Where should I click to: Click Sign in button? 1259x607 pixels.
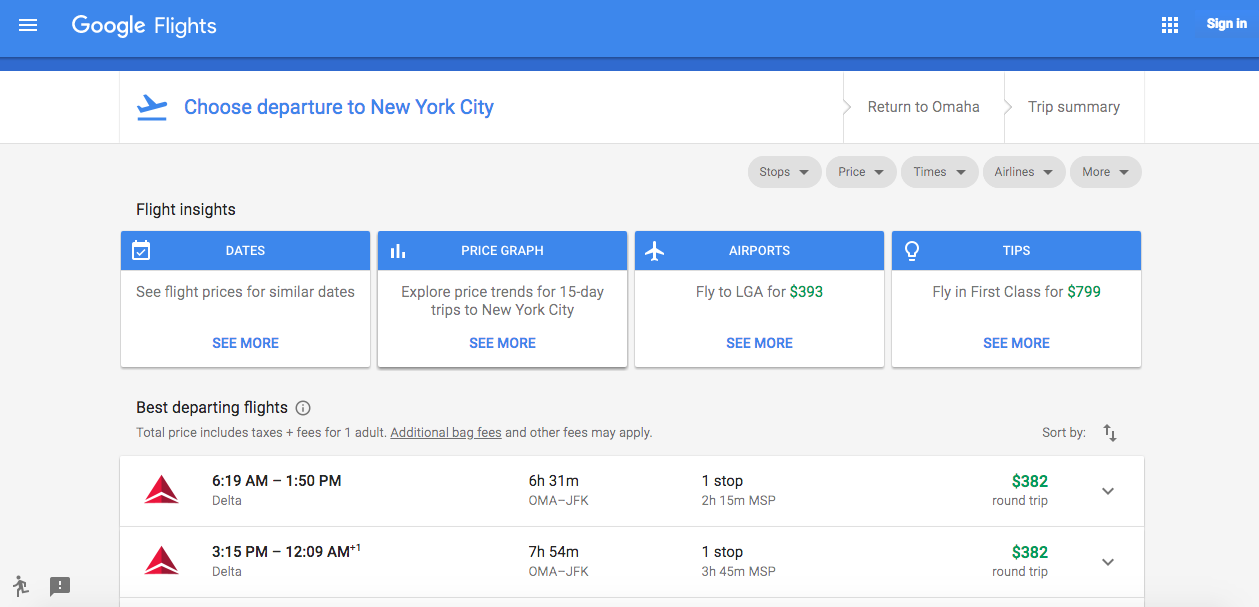[x=1226, y=24]
